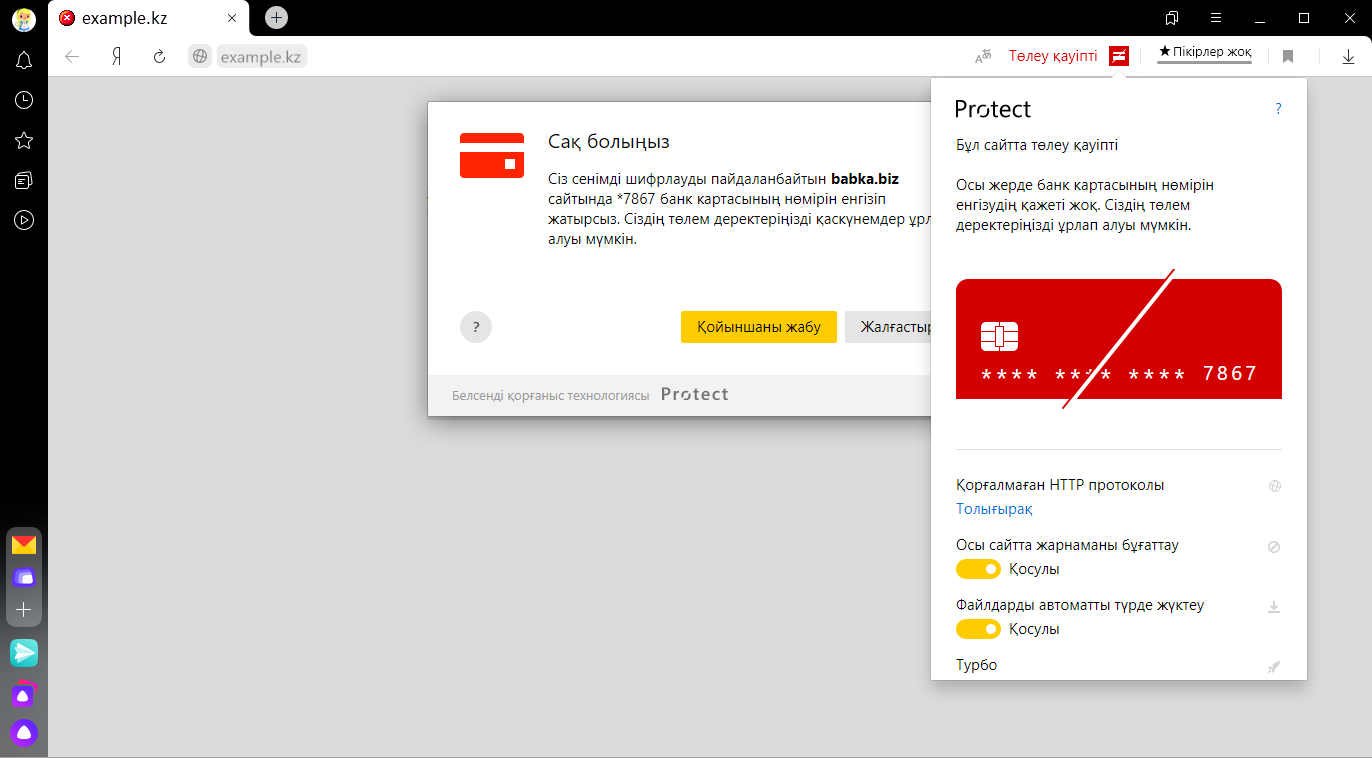Click the ad-block crossed circle icon
The image size is (1372, 758).
coord(1274,547)
